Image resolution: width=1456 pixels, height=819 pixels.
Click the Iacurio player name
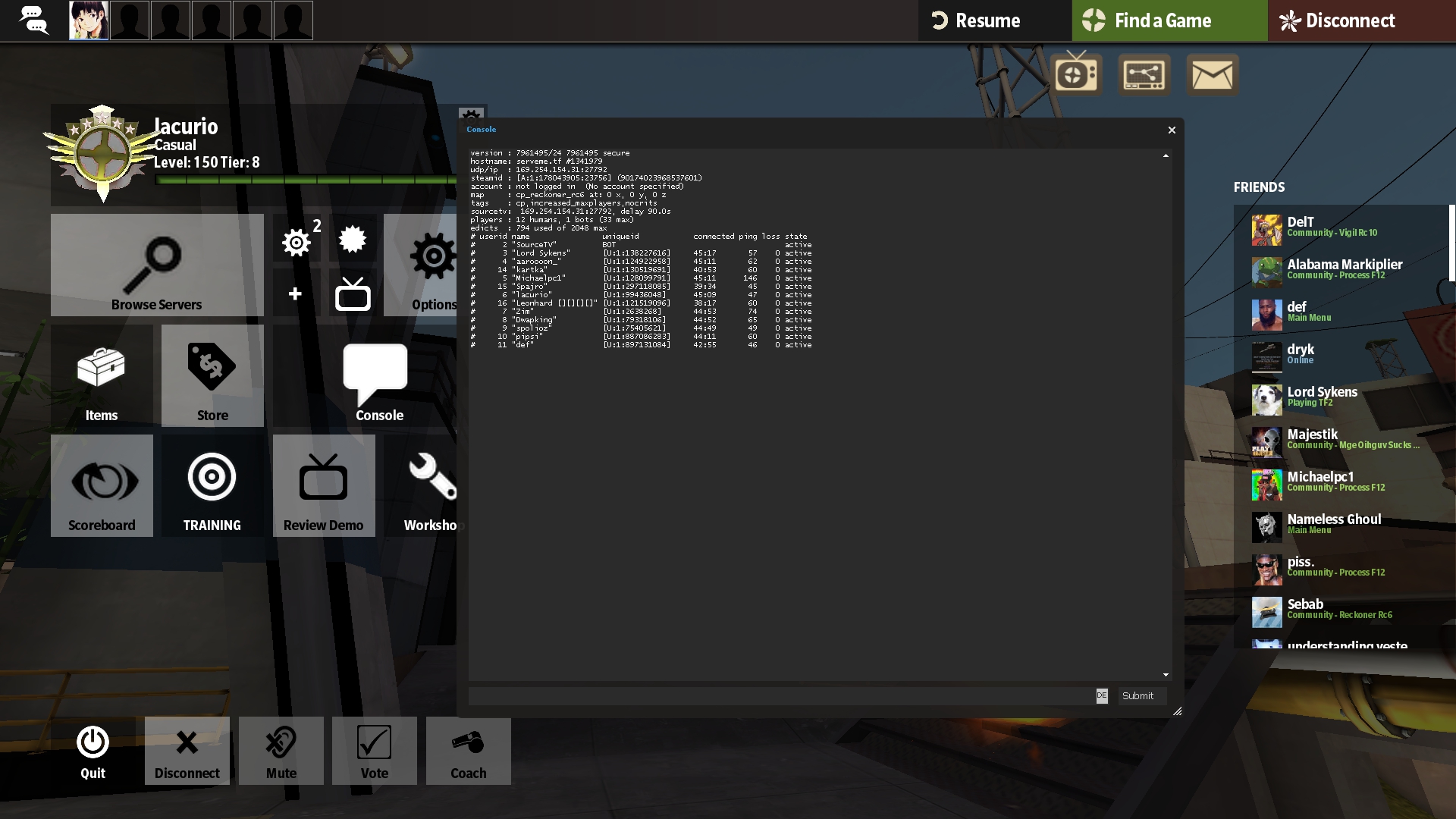(186, 126)
